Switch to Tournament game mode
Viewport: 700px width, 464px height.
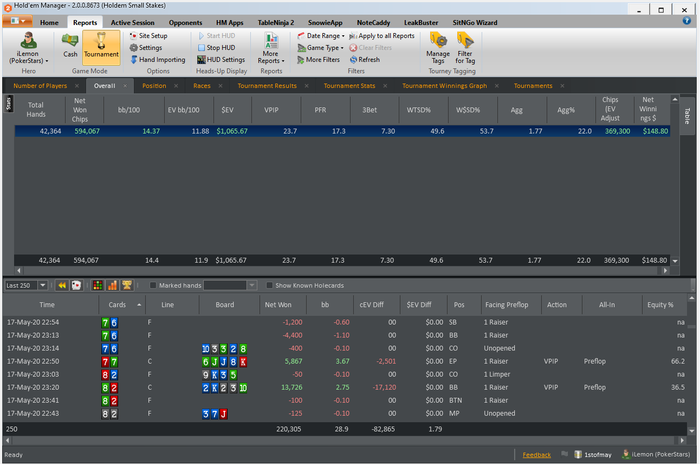point(101,46)
